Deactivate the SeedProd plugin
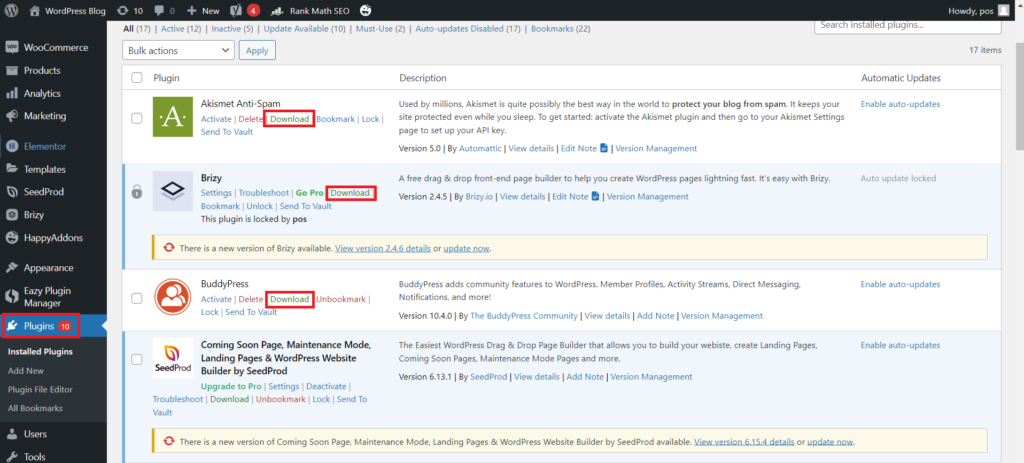The width and height of the screenshot is (1024, 463). 327,386
